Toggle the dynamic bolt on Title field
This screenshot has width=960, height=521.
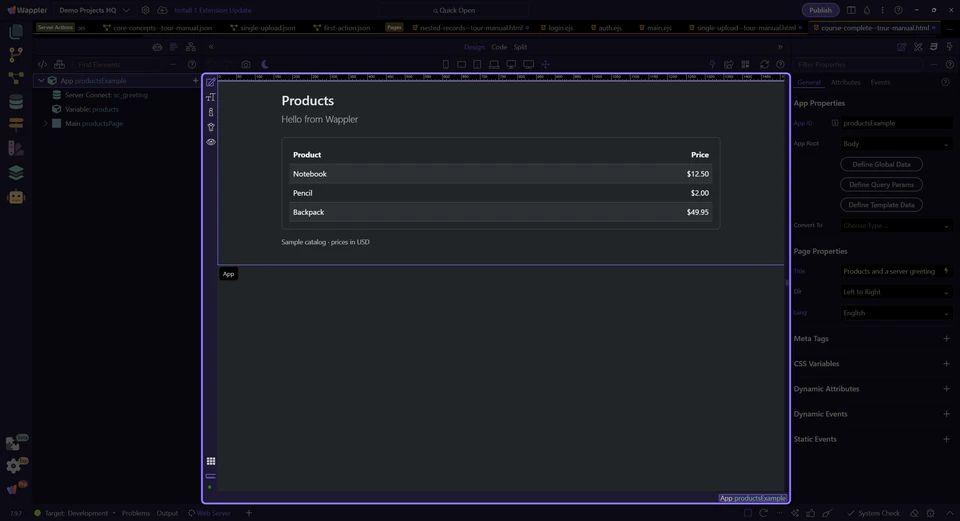[x=947, y=271]
